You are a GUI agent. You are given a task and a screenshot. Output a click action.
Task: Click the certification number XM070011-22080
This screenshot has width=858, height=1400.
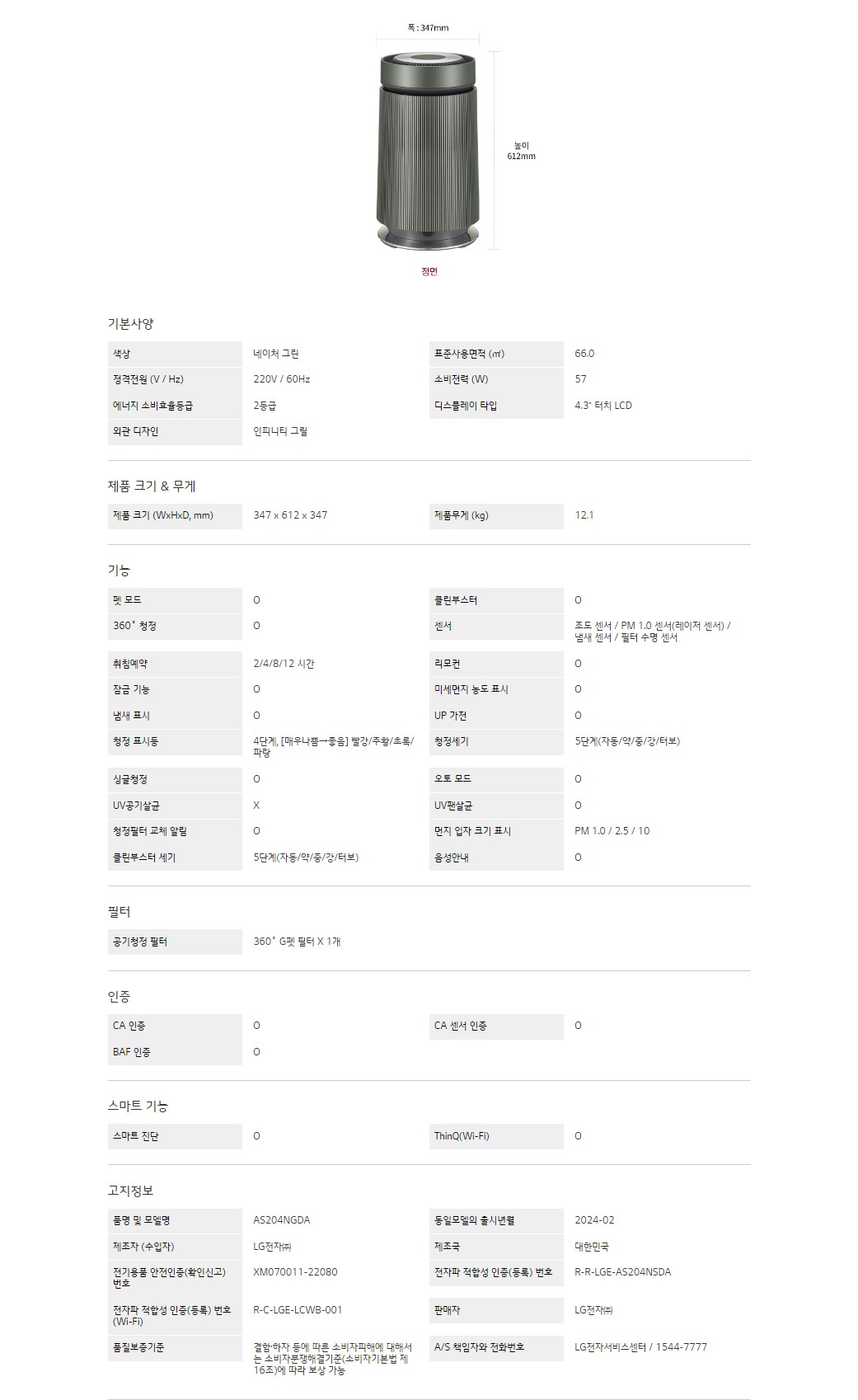295,1272
